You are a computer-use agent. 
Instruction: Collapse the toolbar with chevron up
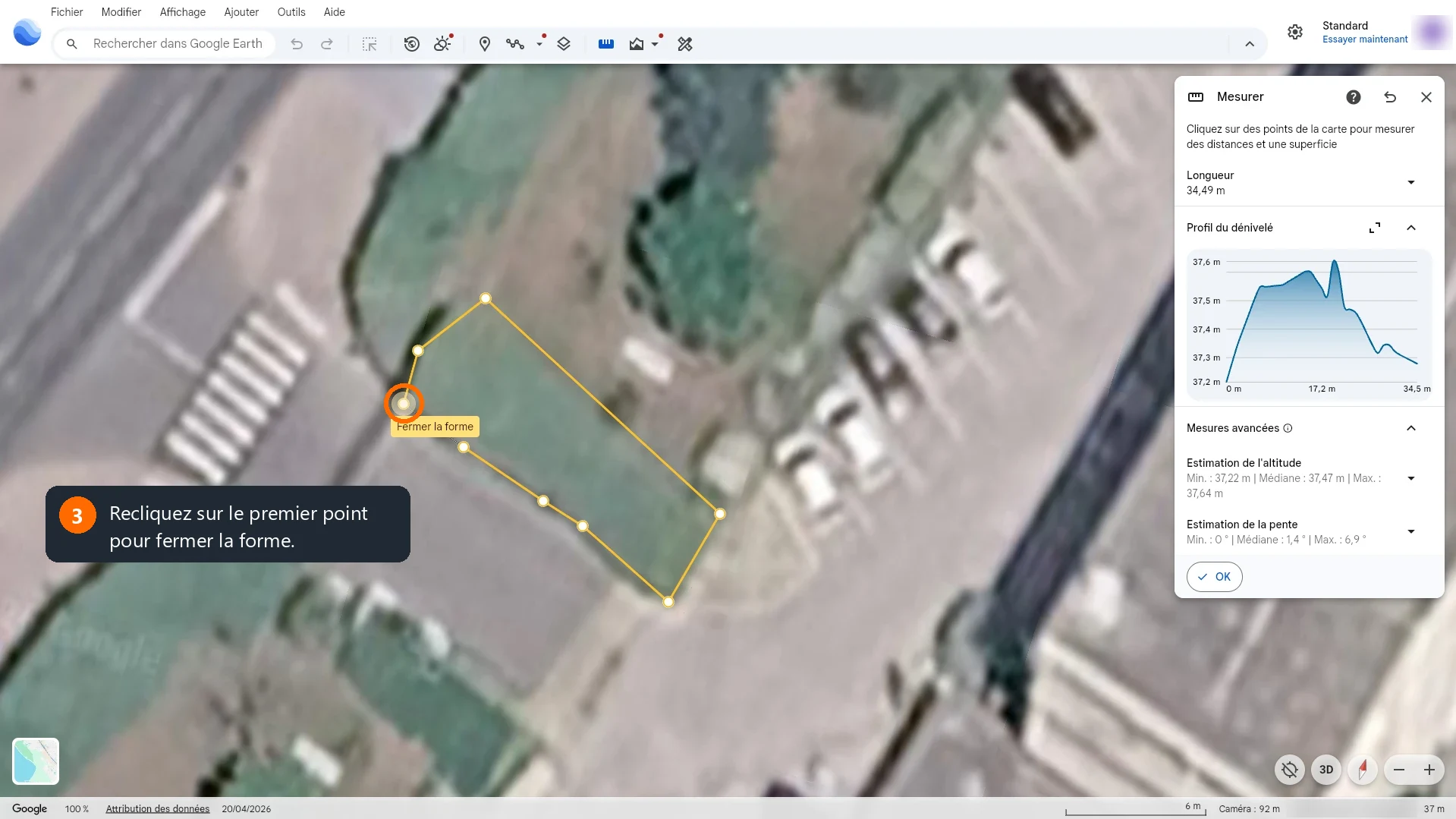(x=1250, y=44)
